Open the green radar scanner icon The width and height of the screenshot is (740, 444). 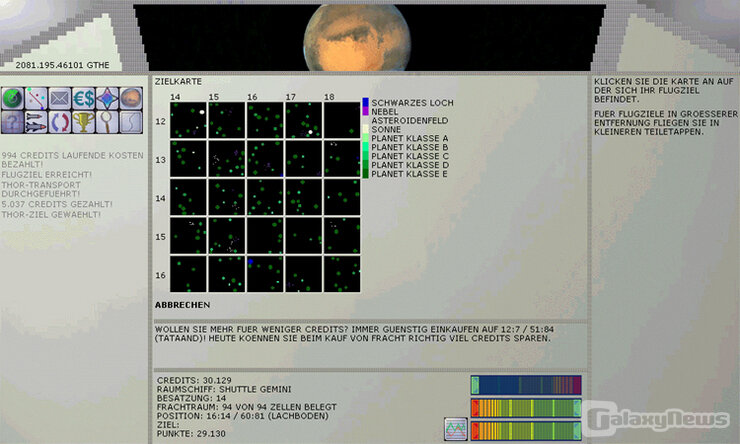point(13,99)
